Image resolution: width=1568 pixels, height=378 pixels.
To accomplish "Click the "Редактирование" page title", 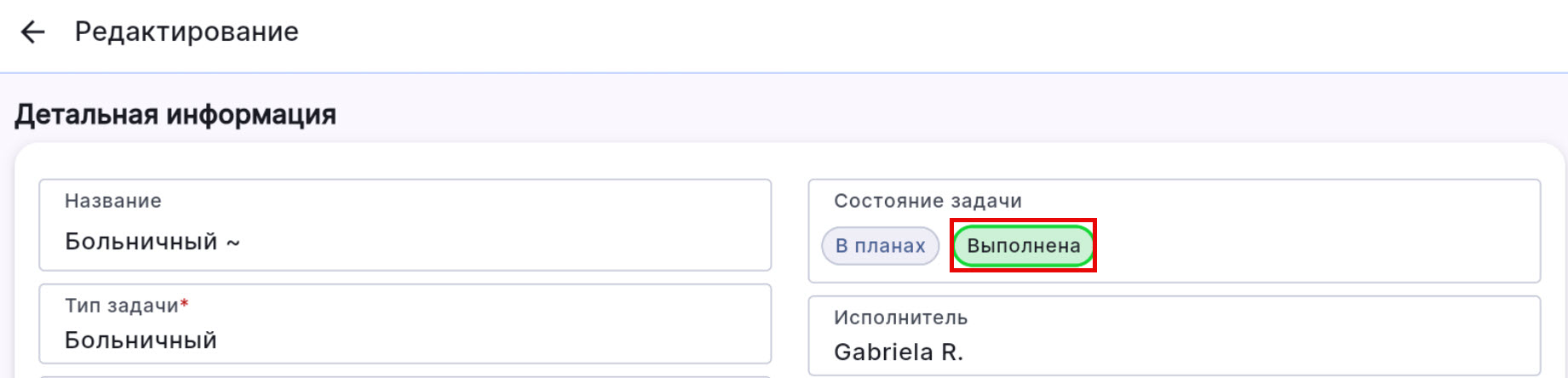I will coord(187,32).
